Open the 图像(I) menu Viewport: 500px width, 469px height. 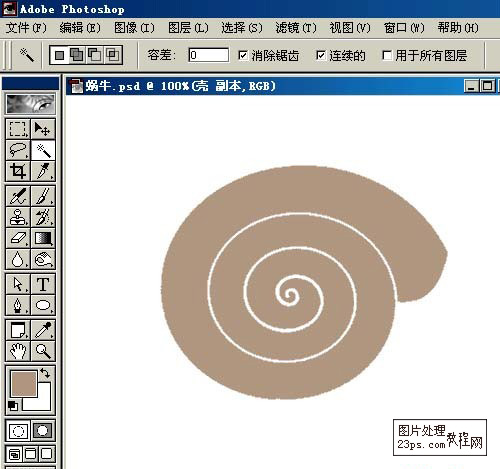click(134, 28)
